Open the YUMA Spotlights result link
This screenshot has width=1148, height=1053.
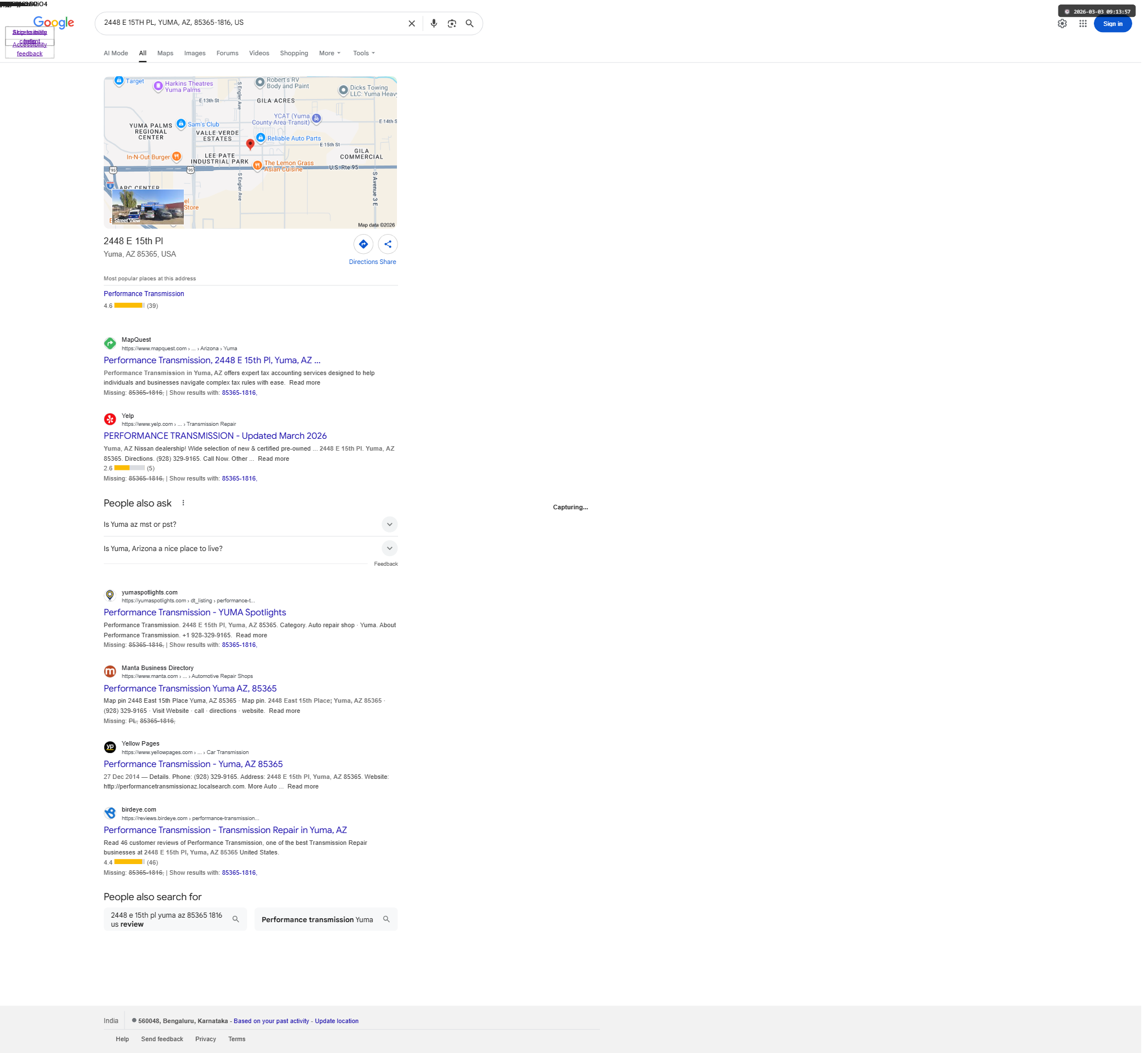[x=196, y=616]
